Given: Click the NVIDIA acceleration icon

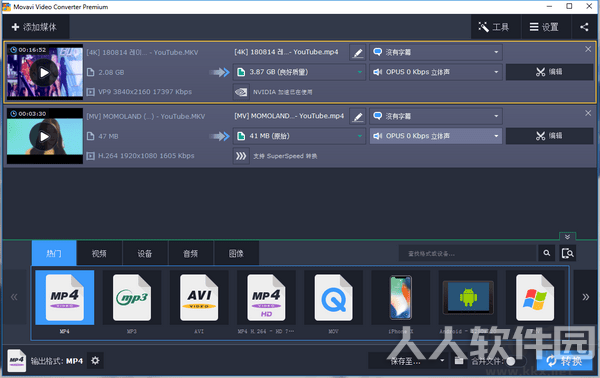Looking at the screenshot, I should (241, 92).
